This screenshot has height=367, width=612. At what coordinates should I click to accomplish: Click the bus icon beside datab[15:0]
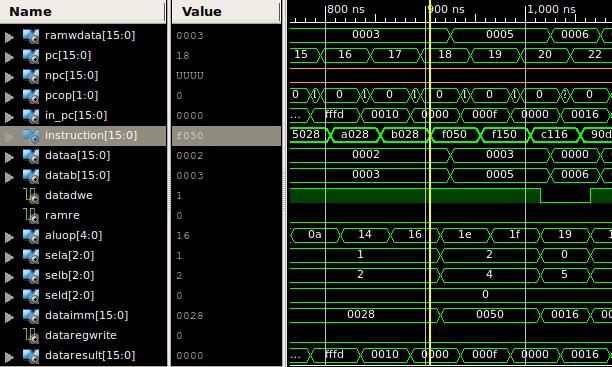(31, 176)
